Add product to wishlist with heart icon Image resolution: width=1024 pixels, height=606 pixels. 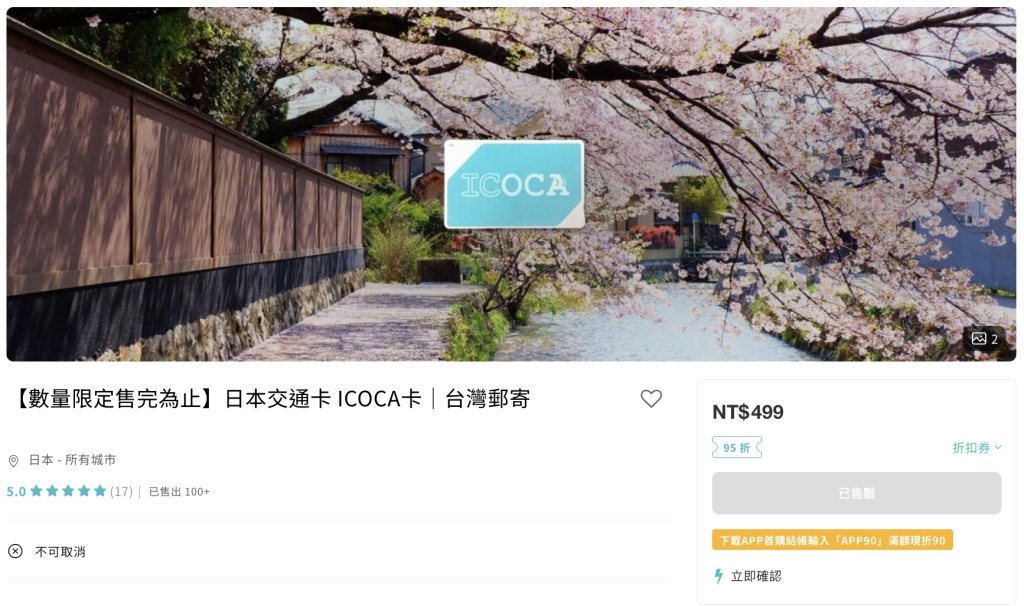(x=650, y=398)
